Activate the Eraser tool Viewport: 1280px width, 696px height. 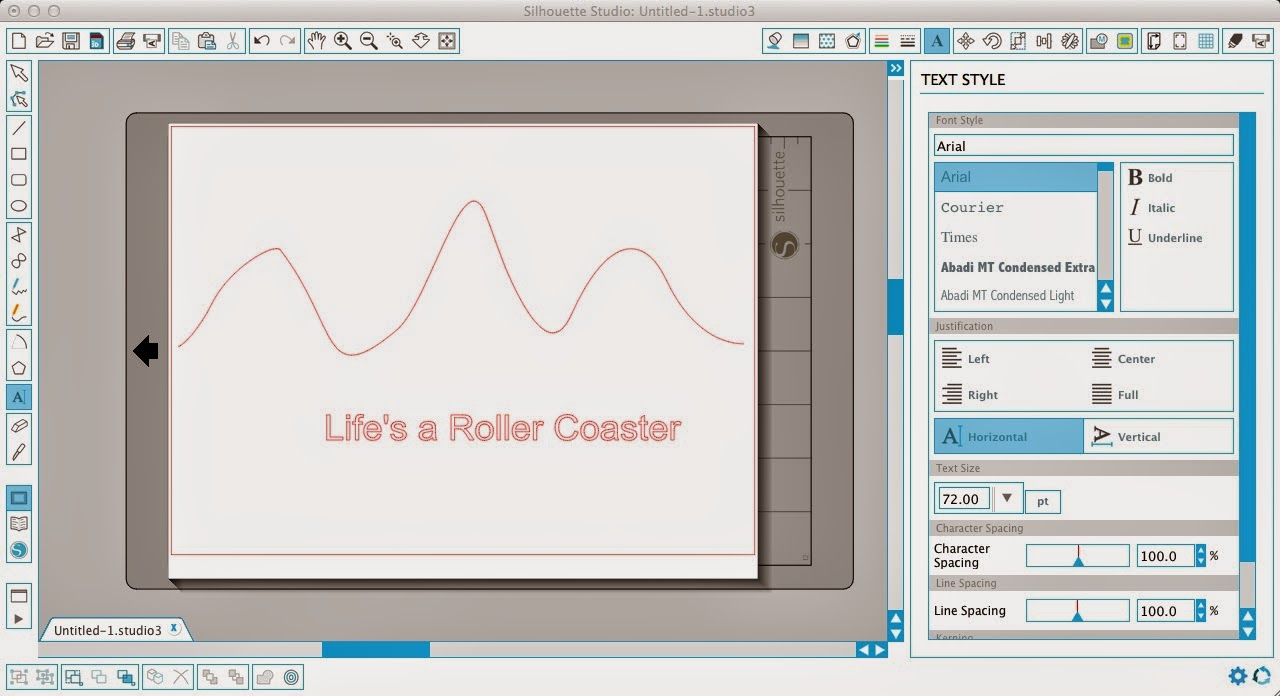19,423
